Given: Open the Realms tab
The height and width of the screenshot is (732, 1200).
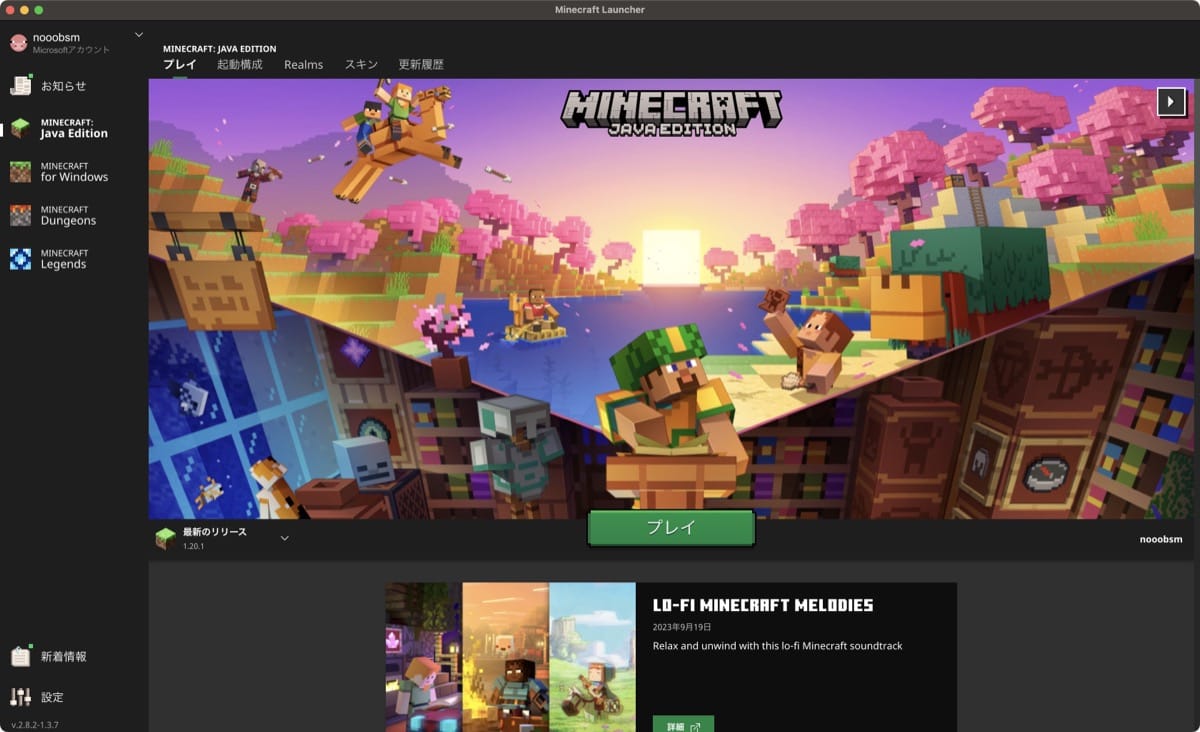Looking at the screenshot, I should pos(303,64).
